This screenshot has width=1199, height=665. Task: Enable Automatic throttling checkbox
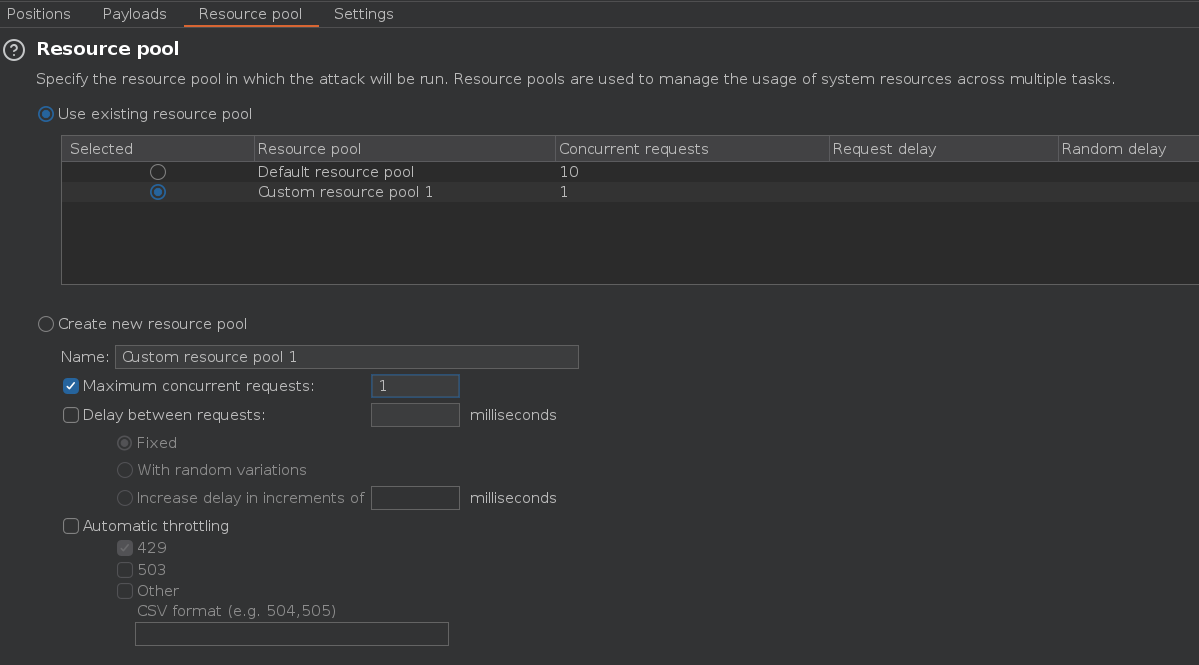(x=71, y=526)
